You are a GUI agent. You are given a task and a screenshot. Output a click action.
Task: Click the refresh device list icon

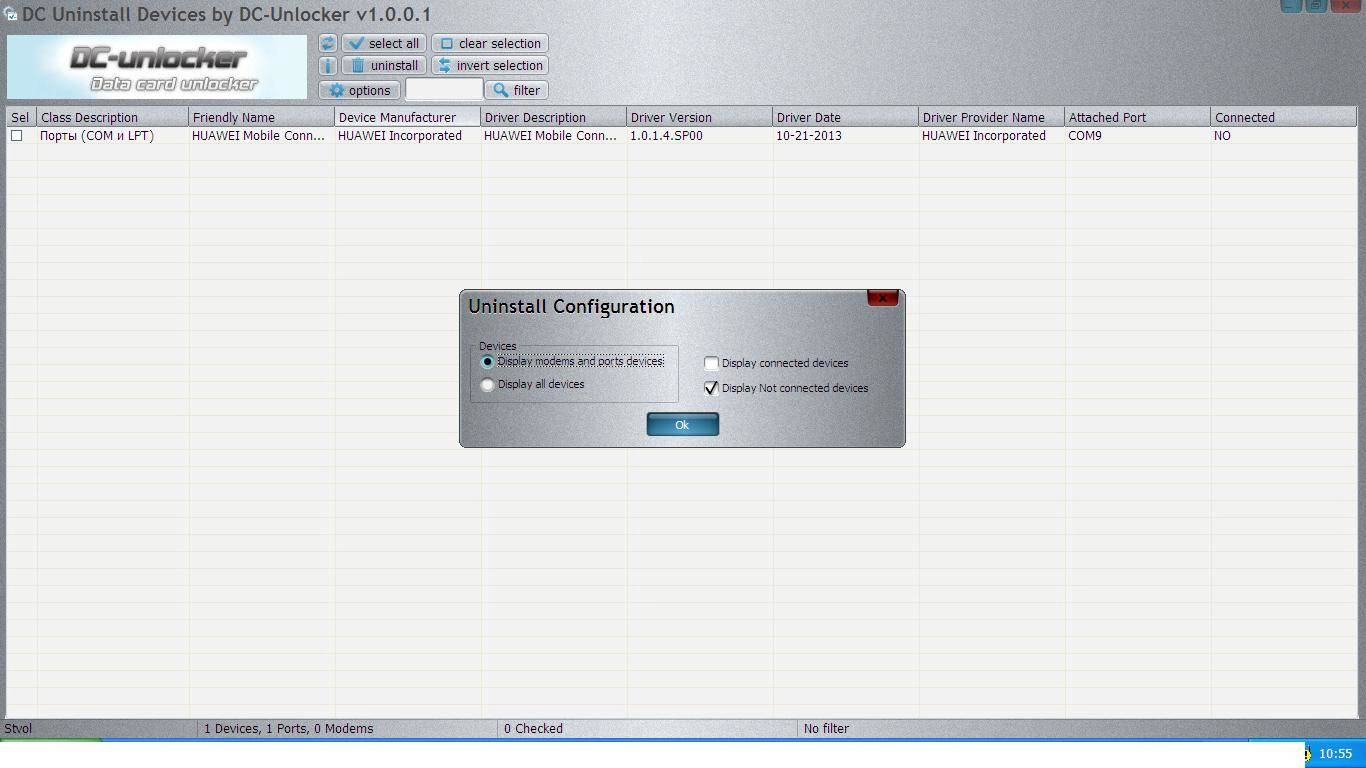click(328, 43)
